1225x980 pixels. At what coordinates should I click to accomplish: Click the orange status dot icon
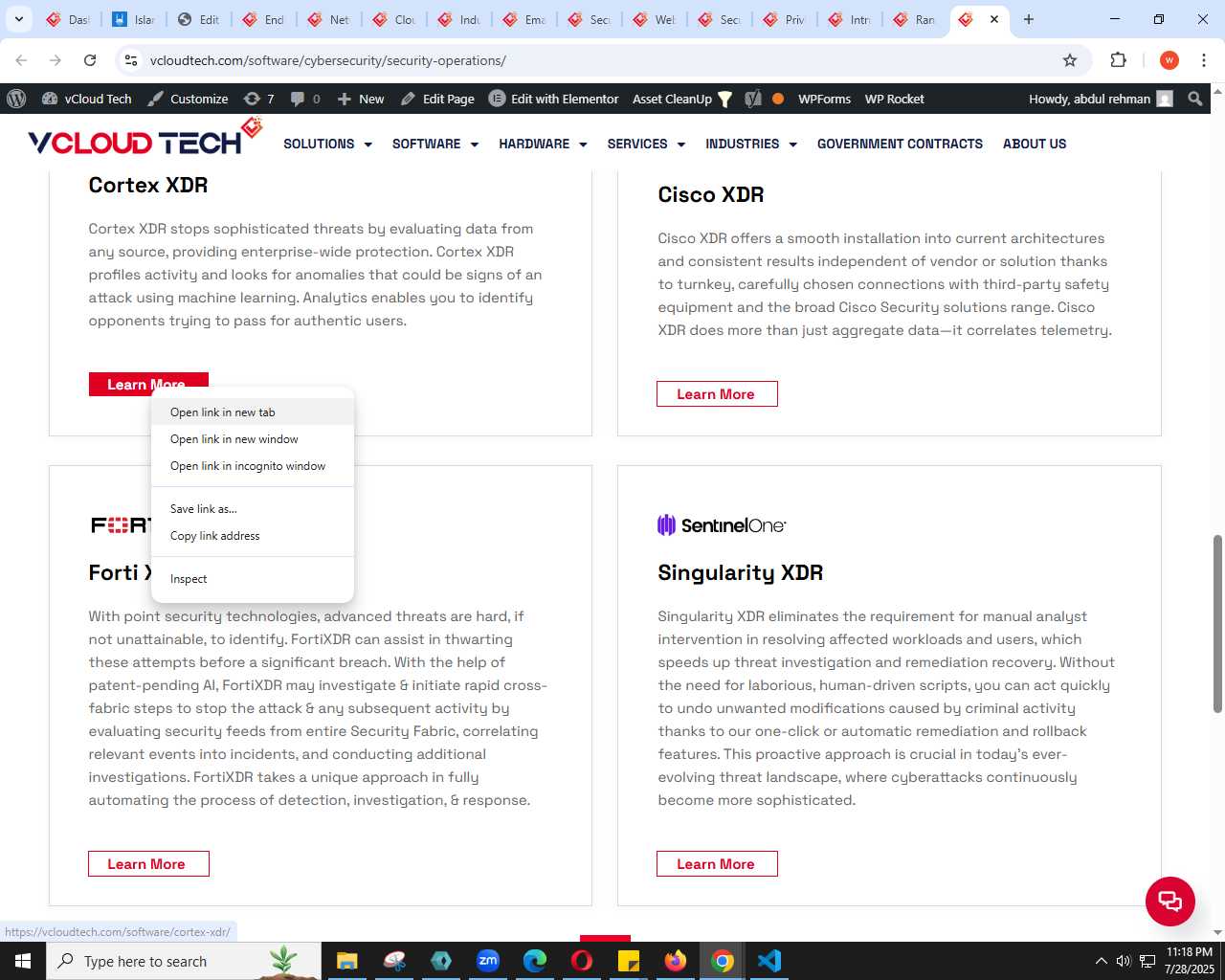pos(778,99)
